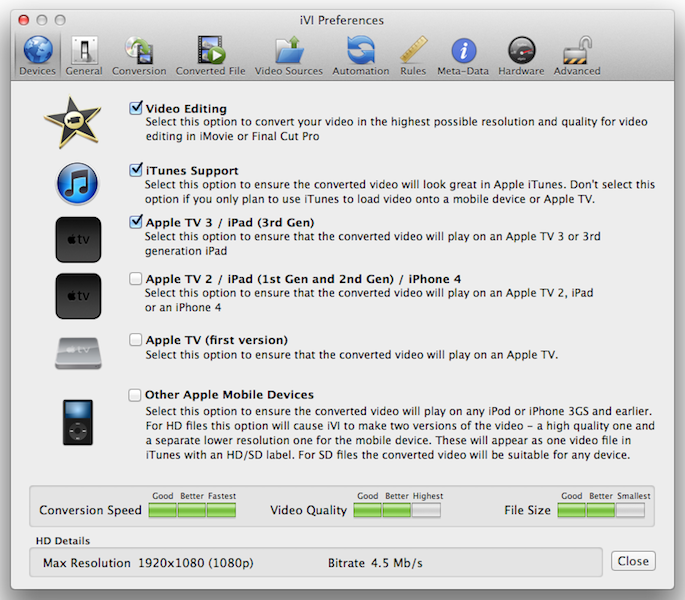Image resolution: width=685 pixels, height=600 pixels.
Task: Enable Other Apple Mobile Devices checkbox
Action: 136,395
